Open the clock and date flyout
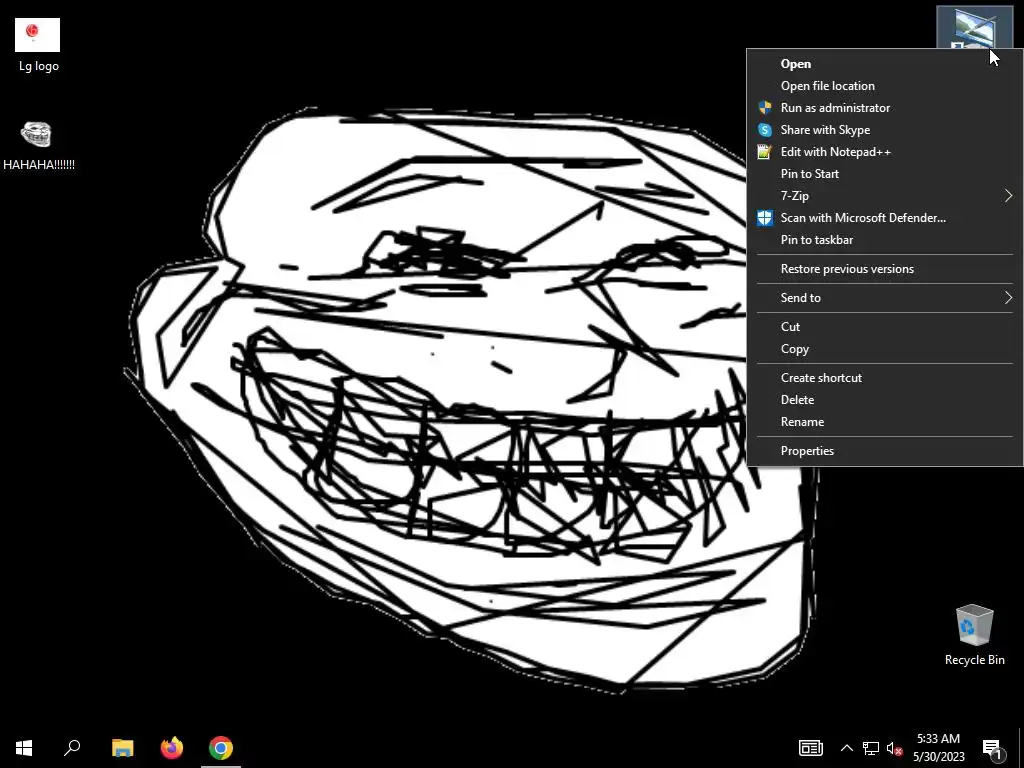The width and height of the screenshot is (1024, 768). click(938, 748)
